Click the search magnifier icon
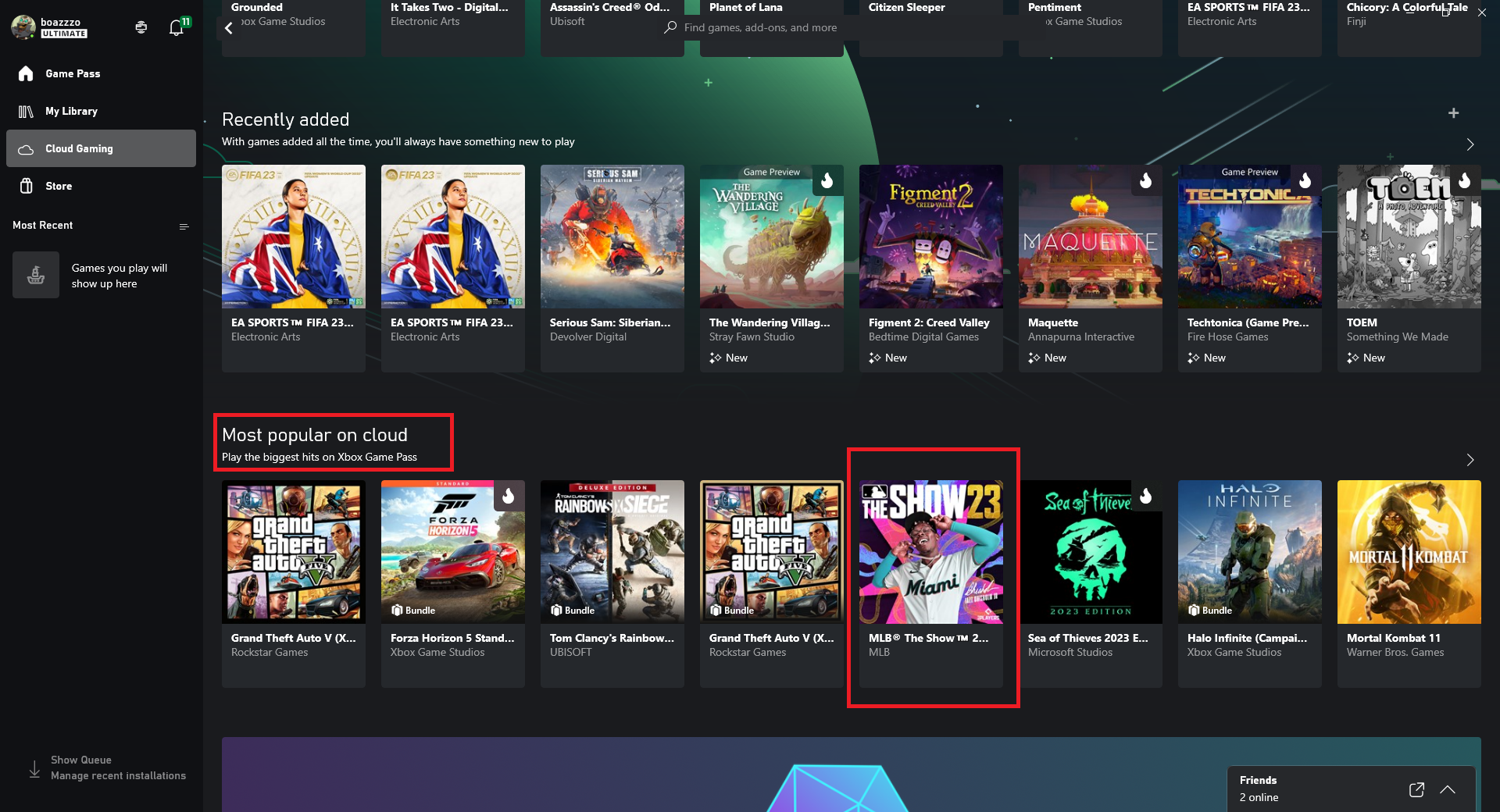1500x812 pixels. pos(670,27)
